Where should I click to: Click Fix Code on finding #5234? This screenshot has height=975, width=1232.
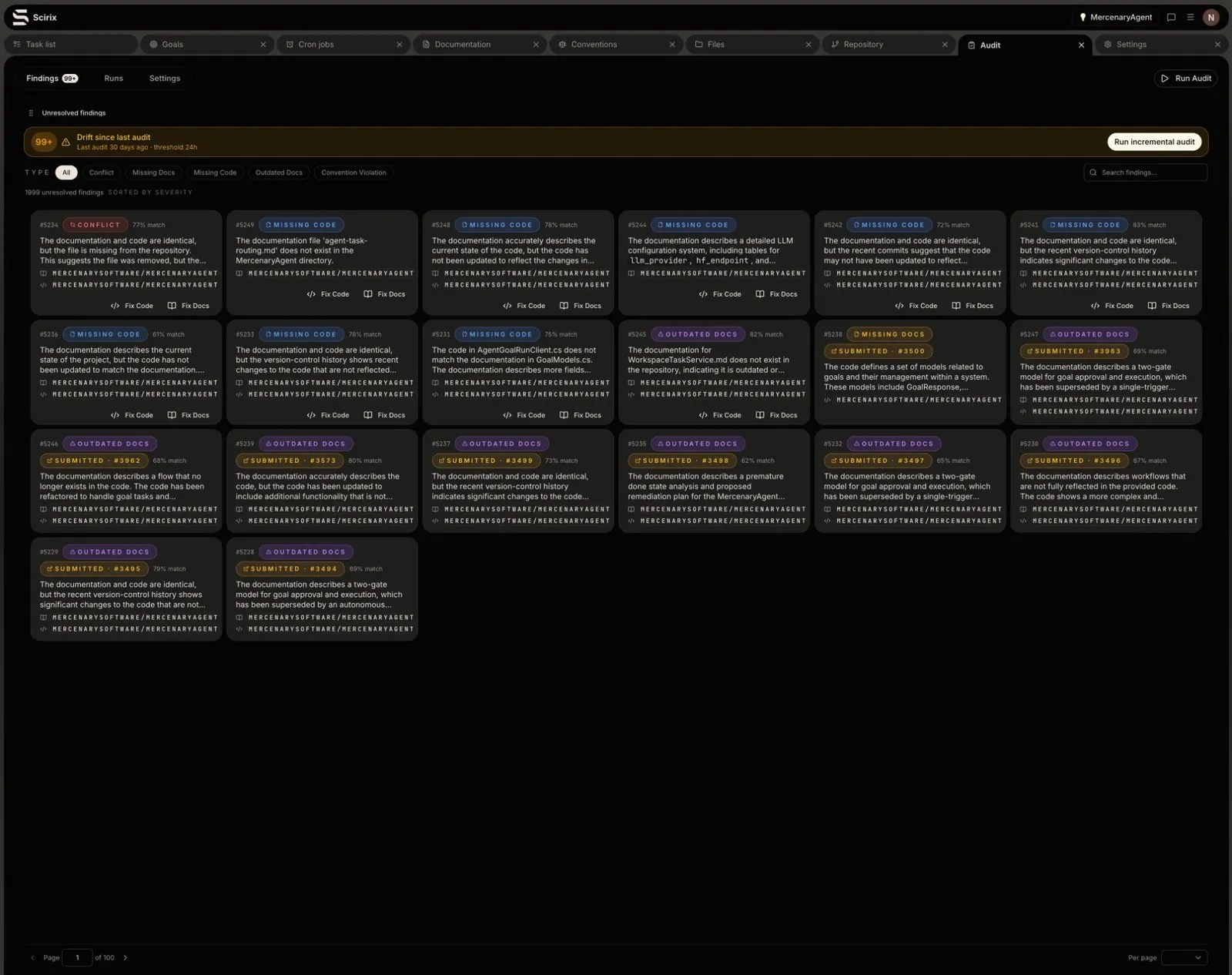point(132,306)
